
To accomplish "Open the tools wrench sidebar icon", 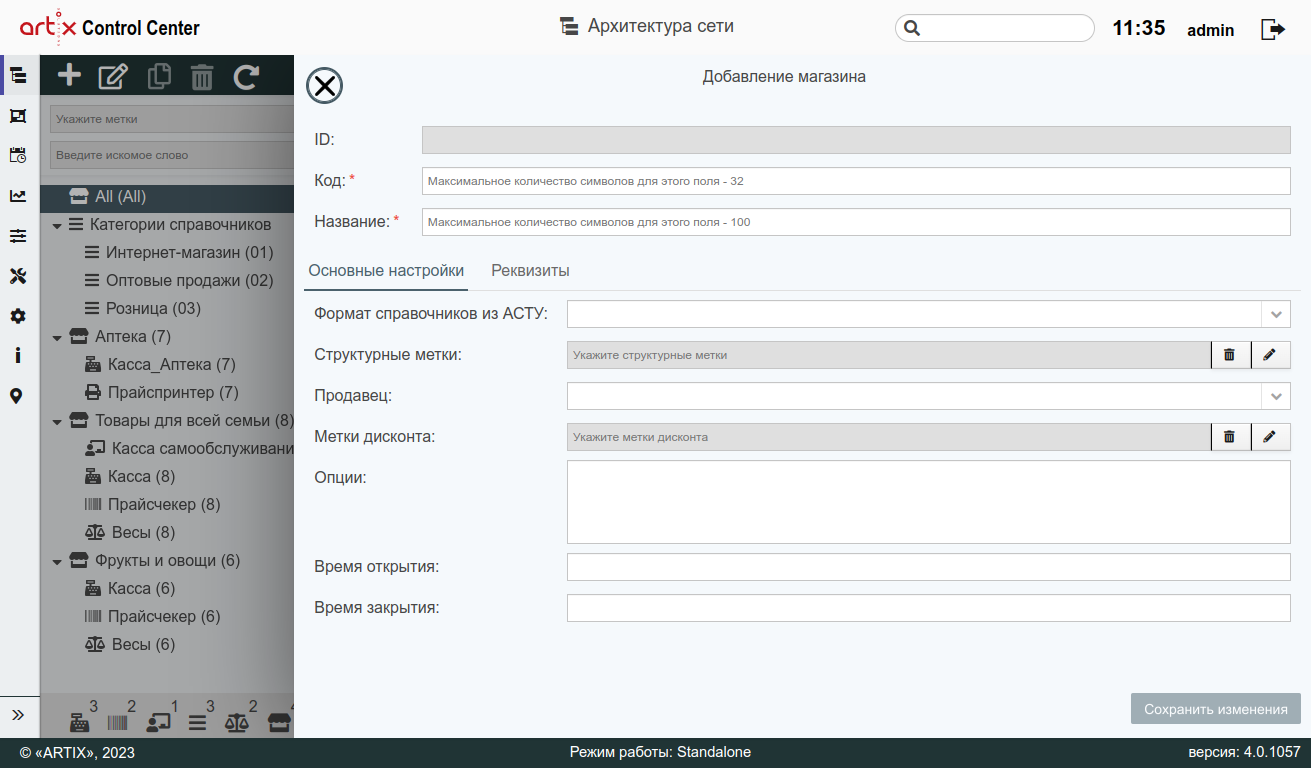I will (18, 276).
